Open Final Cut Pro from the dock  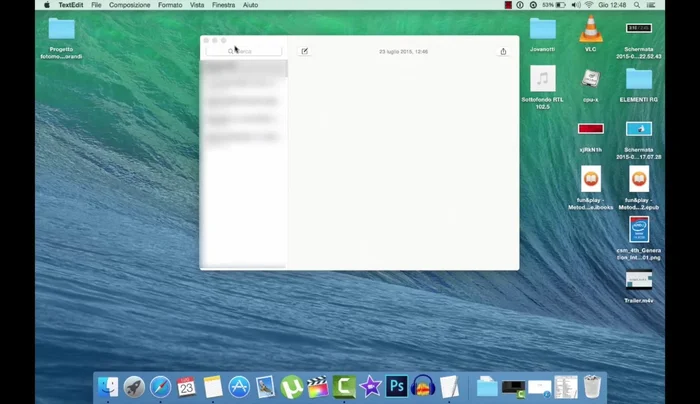(318, 387)
